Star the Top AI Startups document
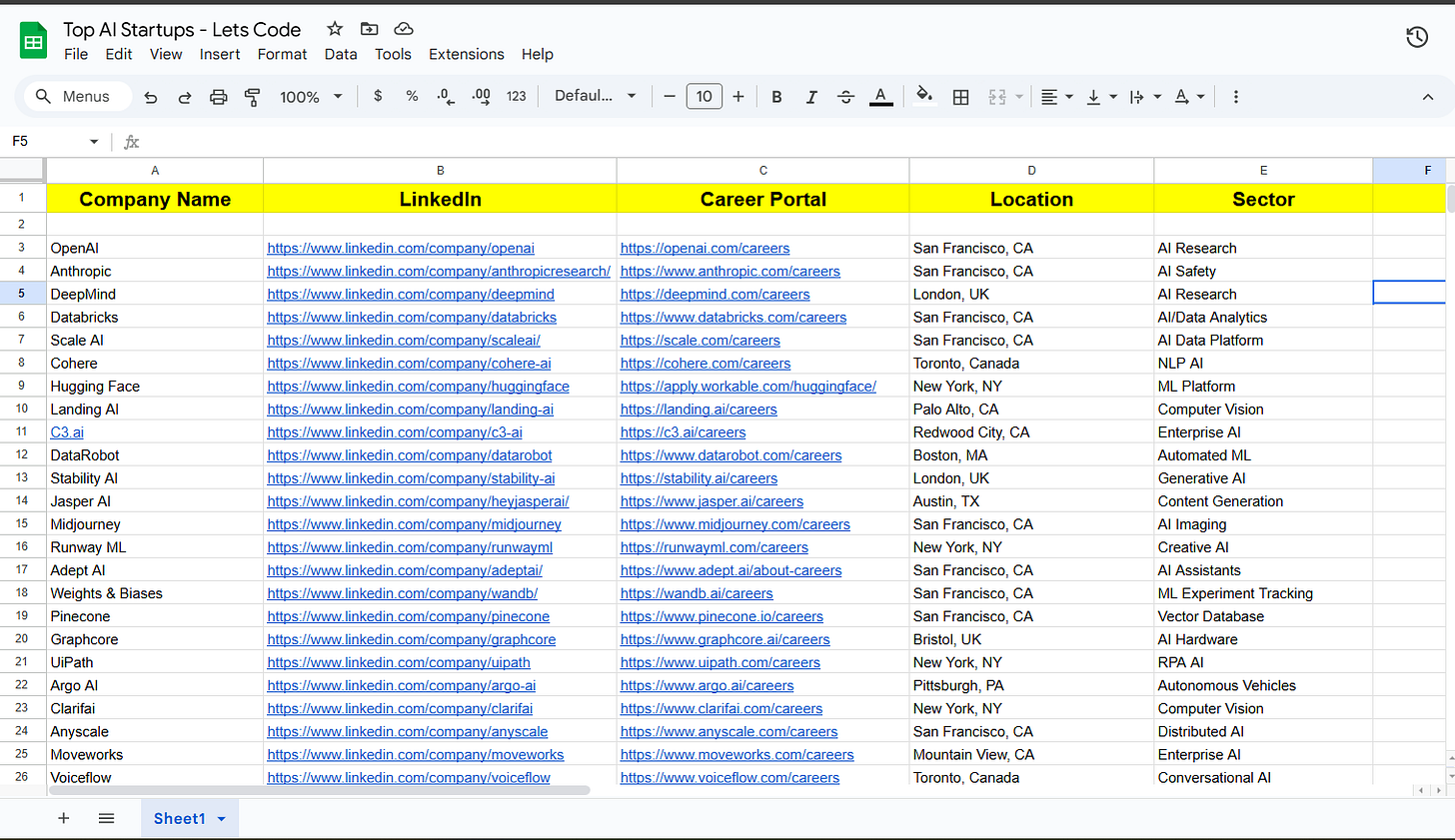The width and height of the screenshot is (1455, 840). coord(335,29)
